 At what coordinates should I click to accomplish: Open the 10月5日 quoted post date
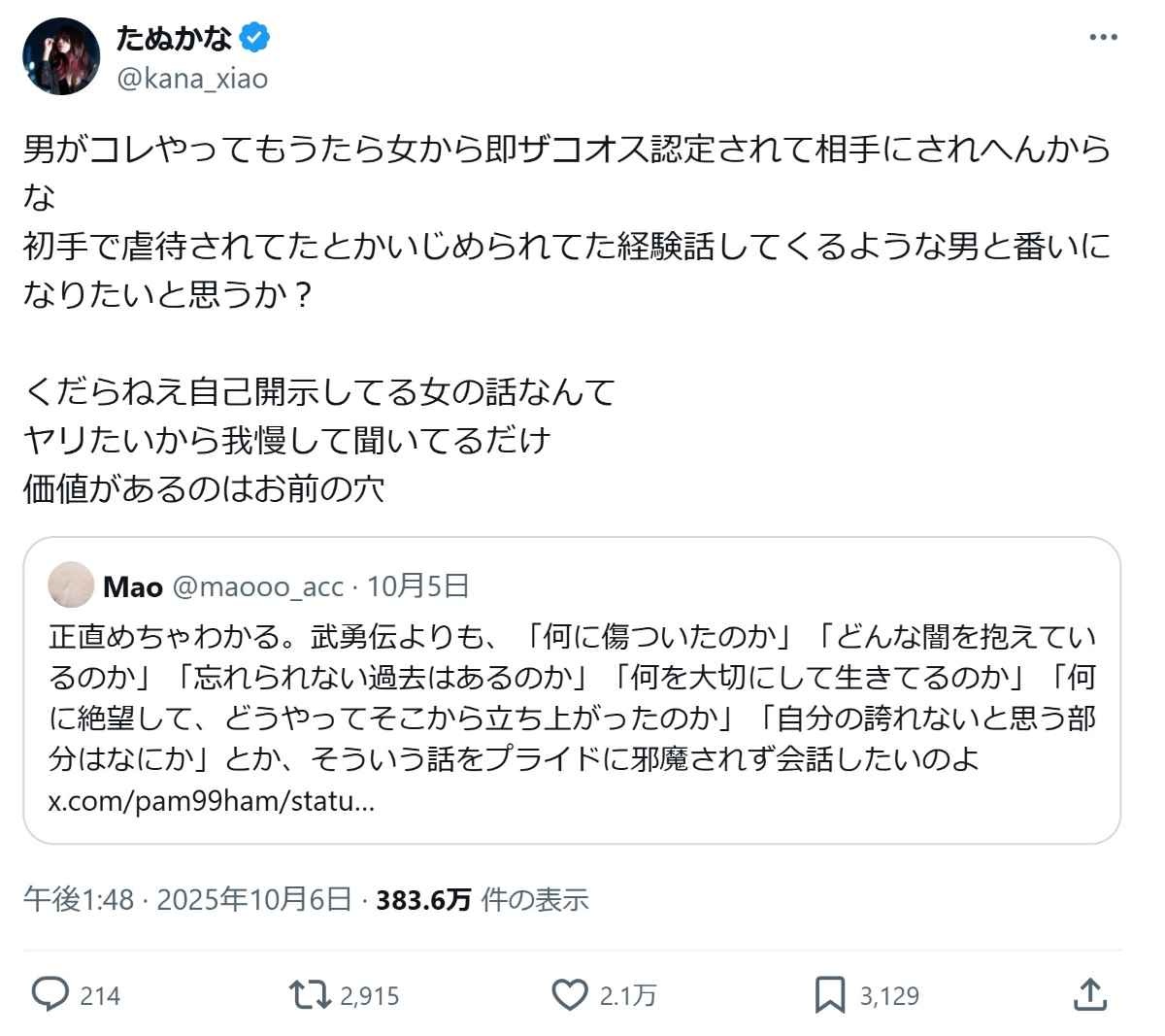(405, 586)
